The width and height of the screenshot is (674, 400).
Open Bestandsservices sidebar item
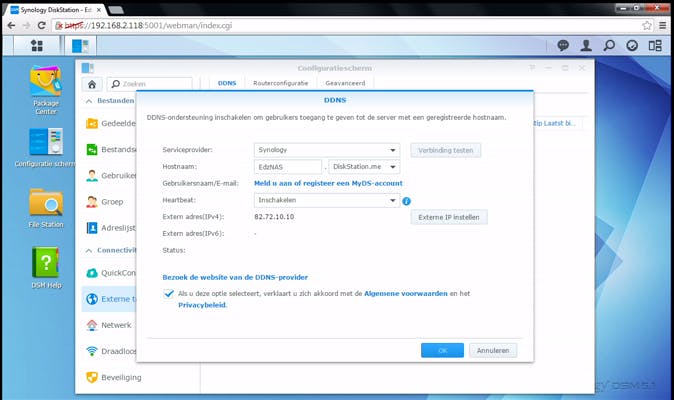point(111,150)
